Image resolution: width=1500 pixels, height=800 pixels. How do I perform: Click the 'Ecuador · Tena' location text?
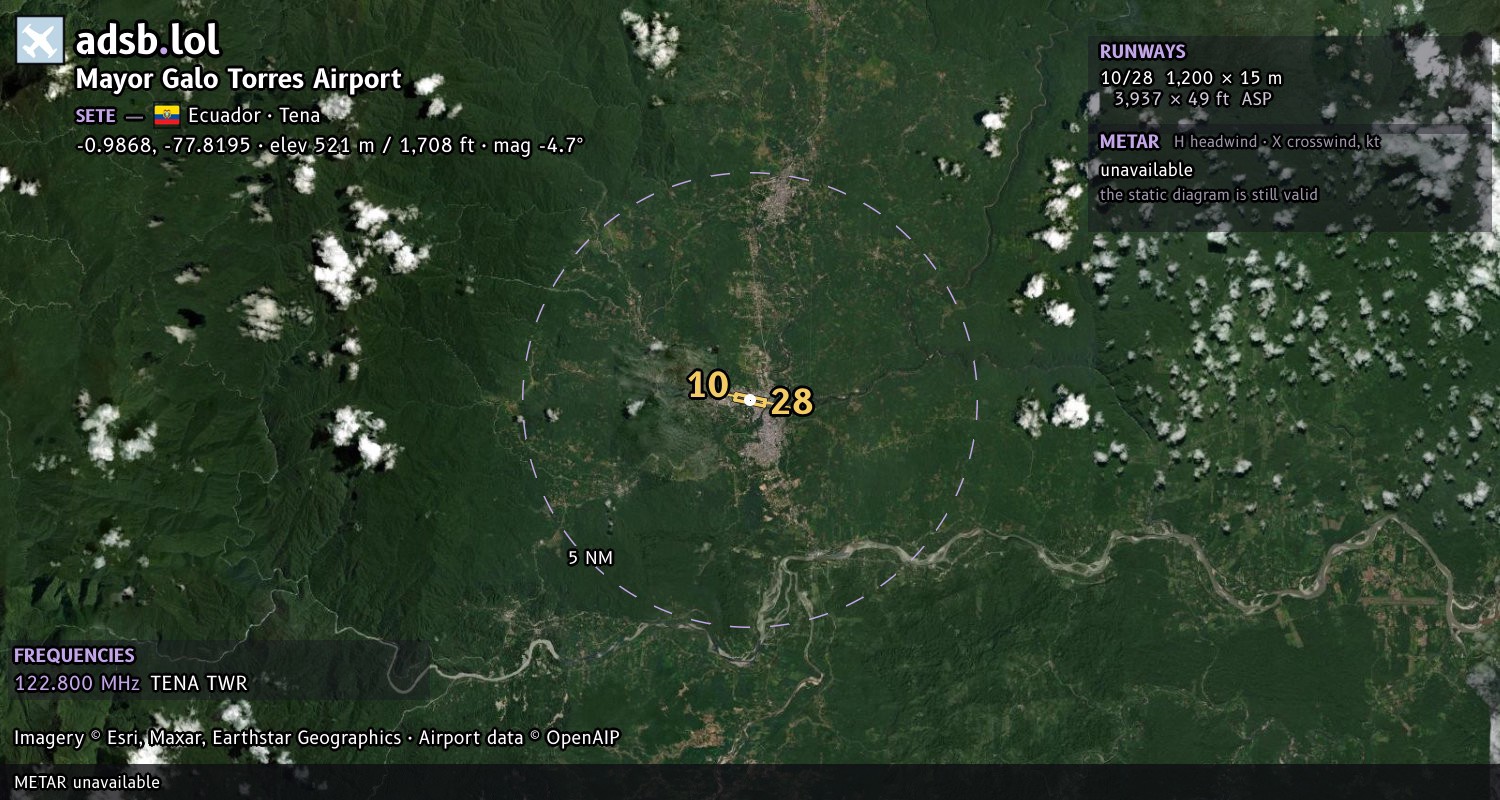[254, 115]
